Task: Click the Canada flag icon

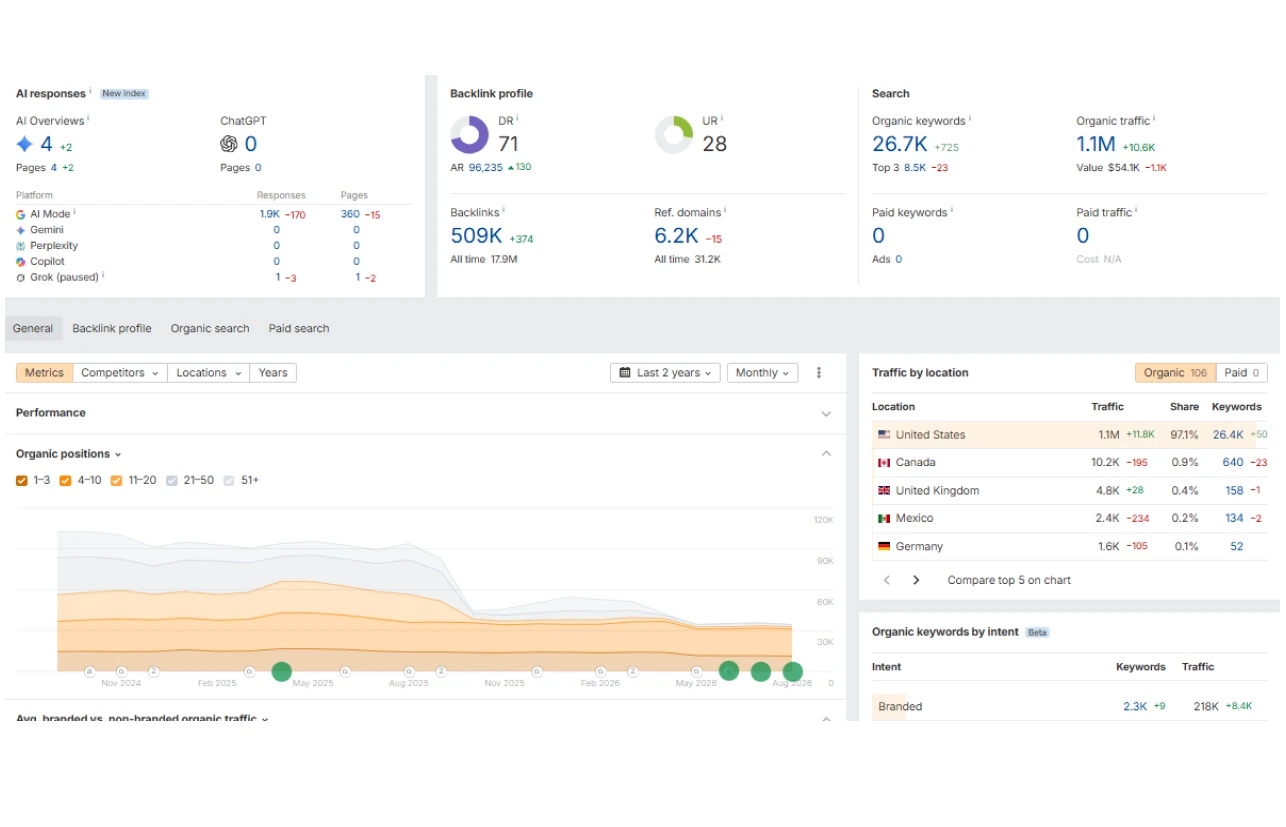Action: (x=884, y=463)
